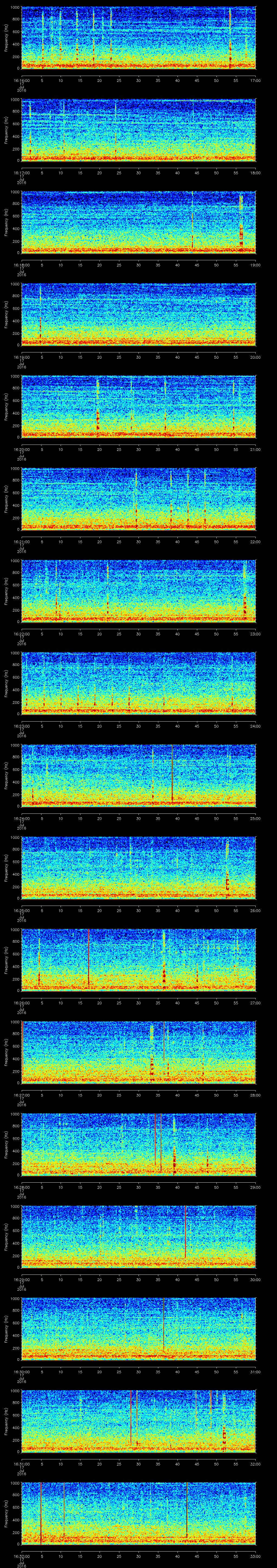Click the 26:00 end time label
The image size is (277, 1568).
[x=256, y=910]
